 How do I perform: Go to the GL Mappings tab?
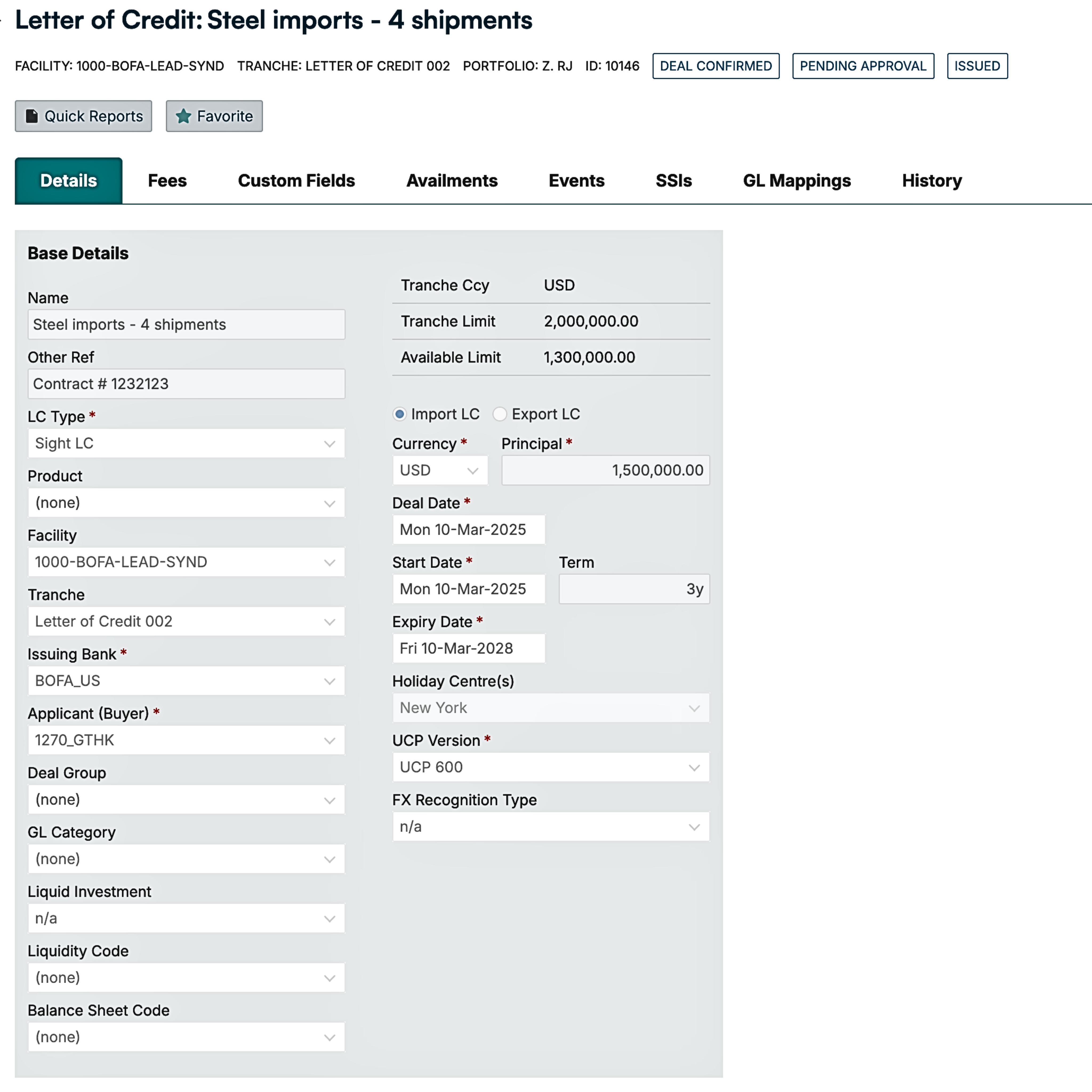pos(796,181)
